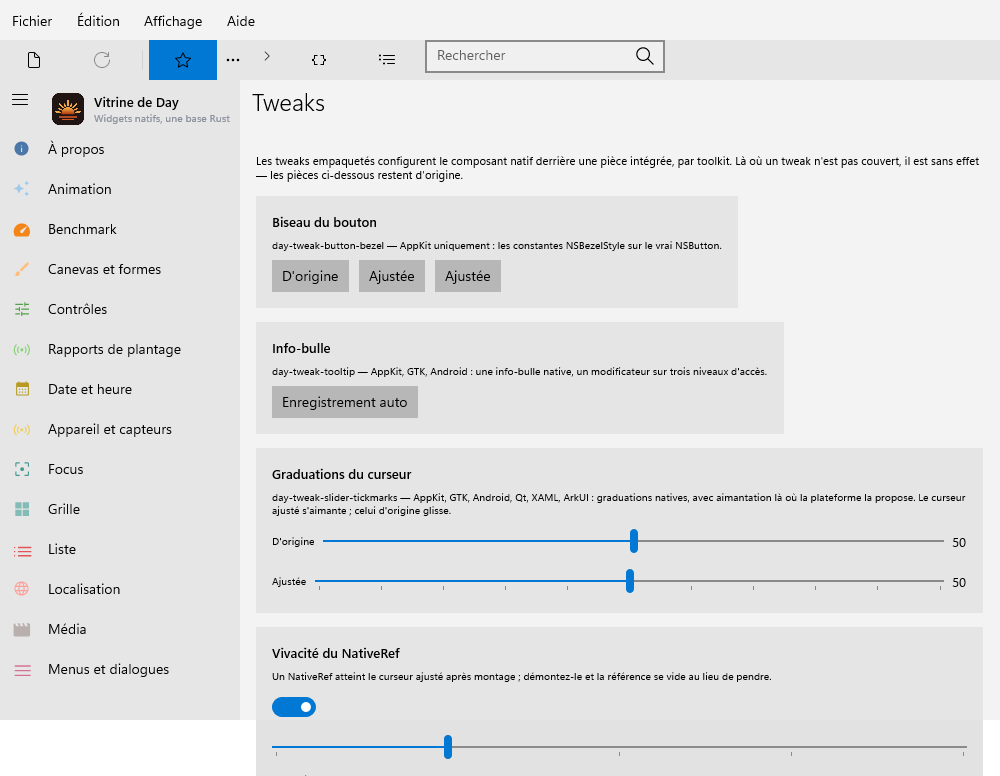Click the Rapports de plantage signal icon
Image resolution: width=1000 pixels, height=776 pixels.
[x=22, y=349]
